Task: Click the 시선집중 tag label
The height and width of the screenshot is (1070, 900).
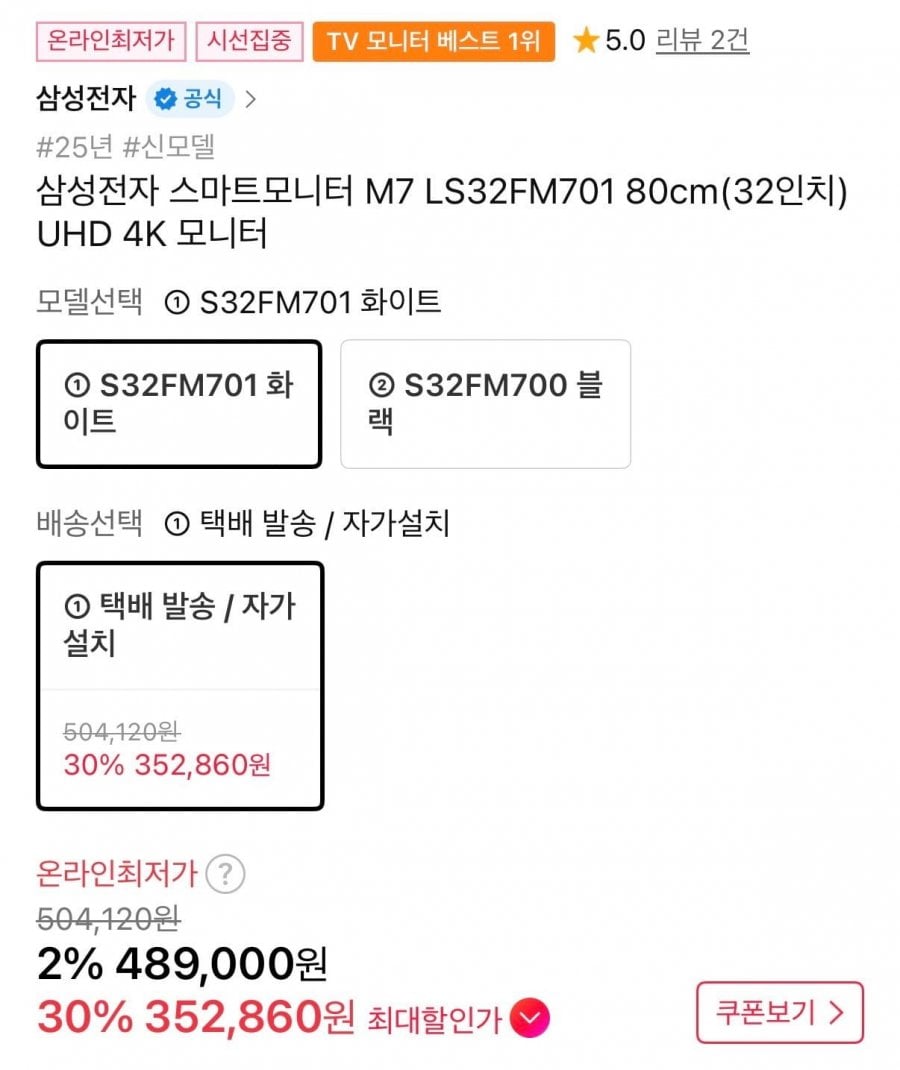Action: [250, 41]
